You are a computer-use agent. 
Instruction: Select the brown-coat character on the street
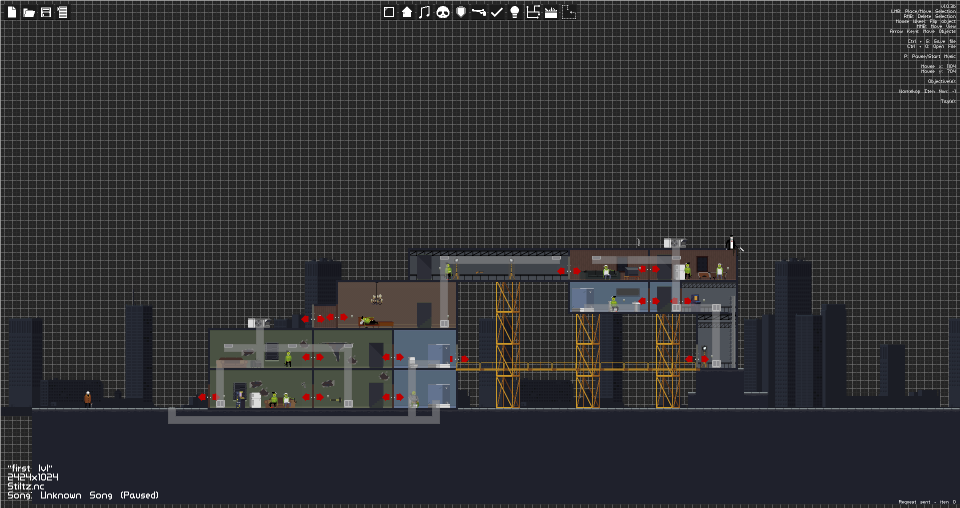coord(88,398)
